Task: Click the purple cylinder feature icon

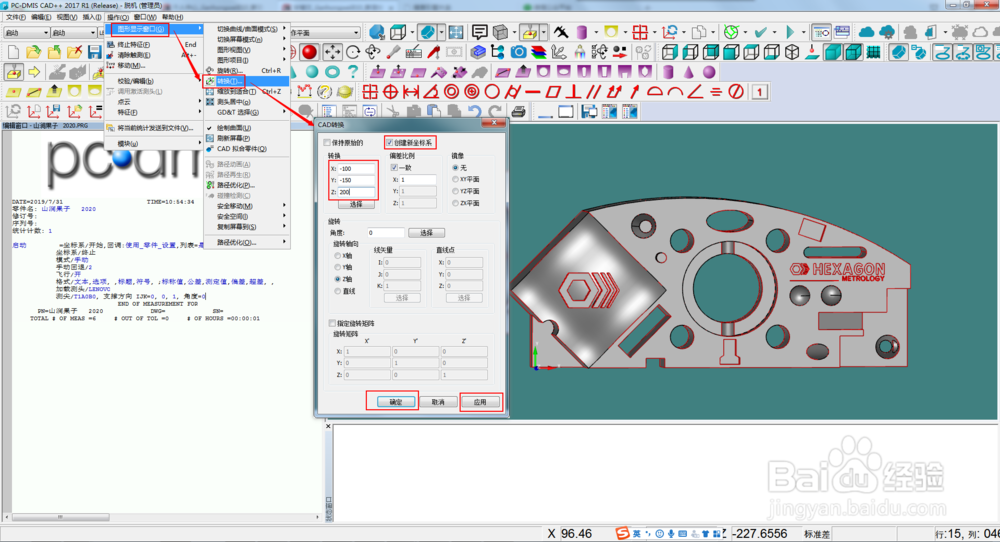Action: [x=668, y=72]
